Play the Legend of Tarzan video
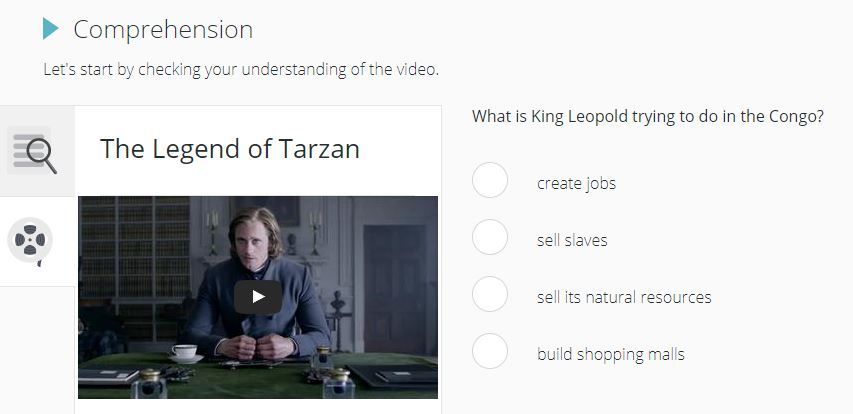The width and height of the screenshot is (853, 414). click(258, 297)
